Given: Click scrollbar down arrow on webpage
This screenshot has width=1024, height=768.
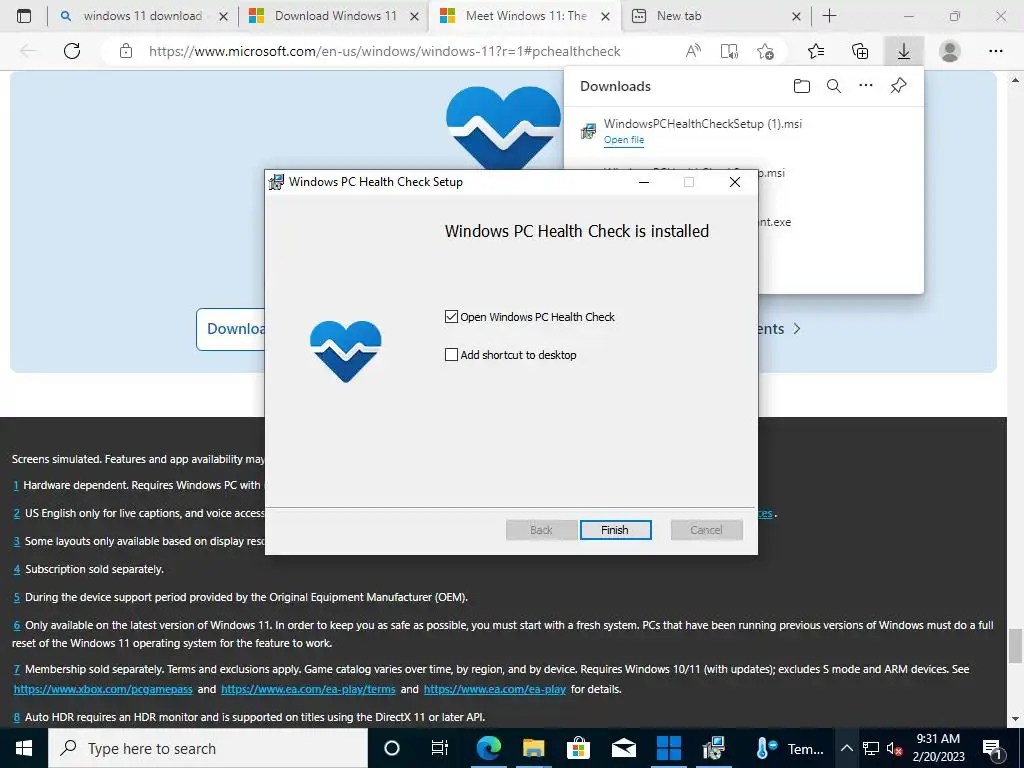Looking at the screenshot, I should point(1015,719).
